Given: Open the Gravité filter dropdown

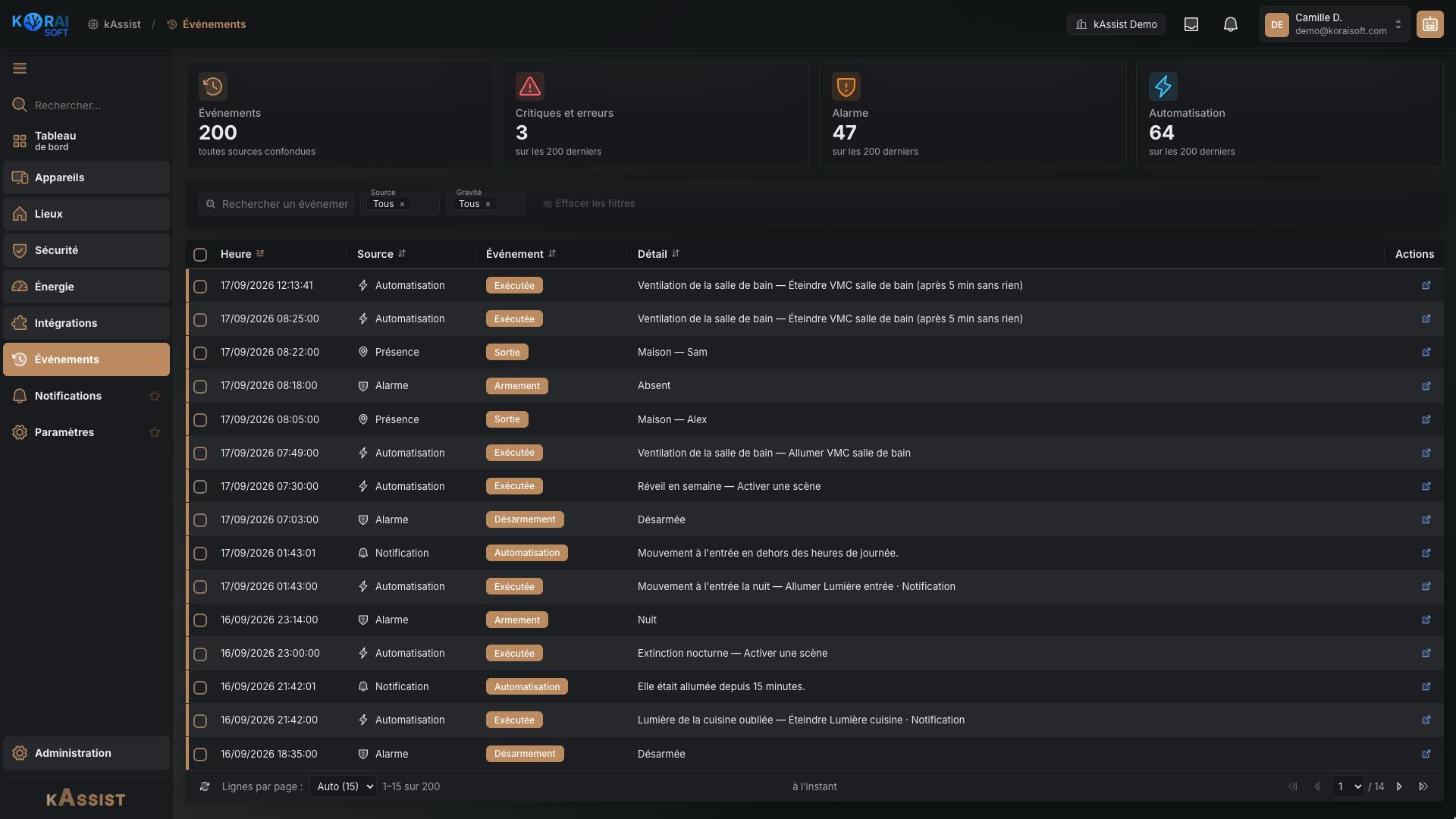Looking at the screenshot, I should coord(486,203).
